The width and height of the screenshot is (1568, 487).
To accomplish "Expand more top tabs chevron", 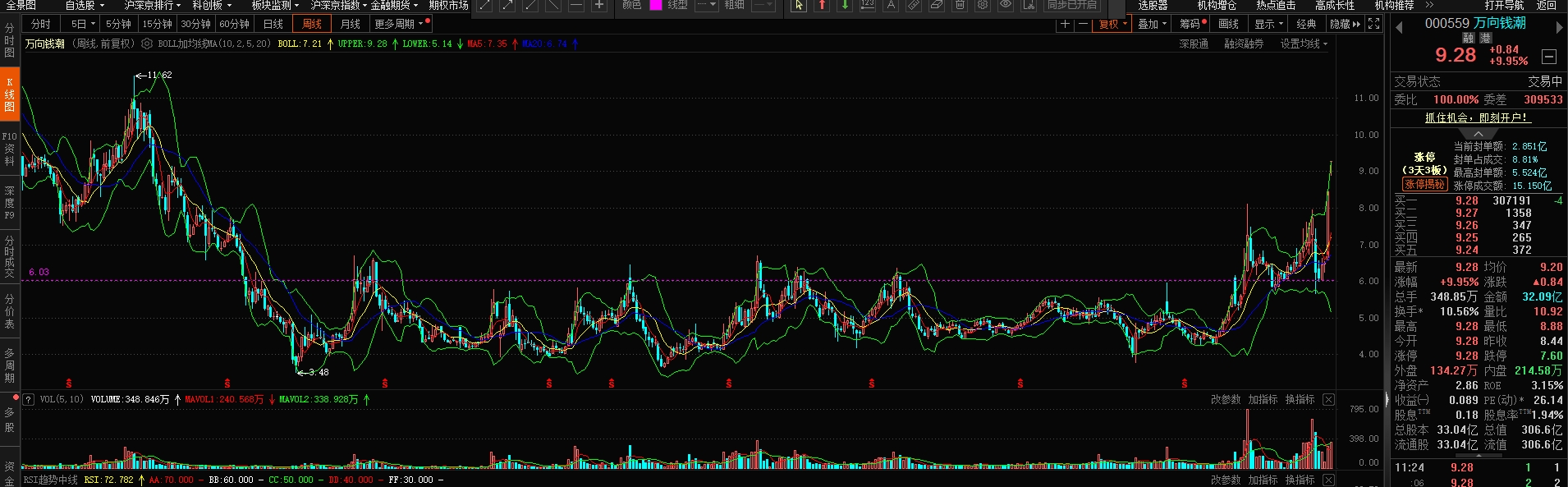I will coord(1429,5).
